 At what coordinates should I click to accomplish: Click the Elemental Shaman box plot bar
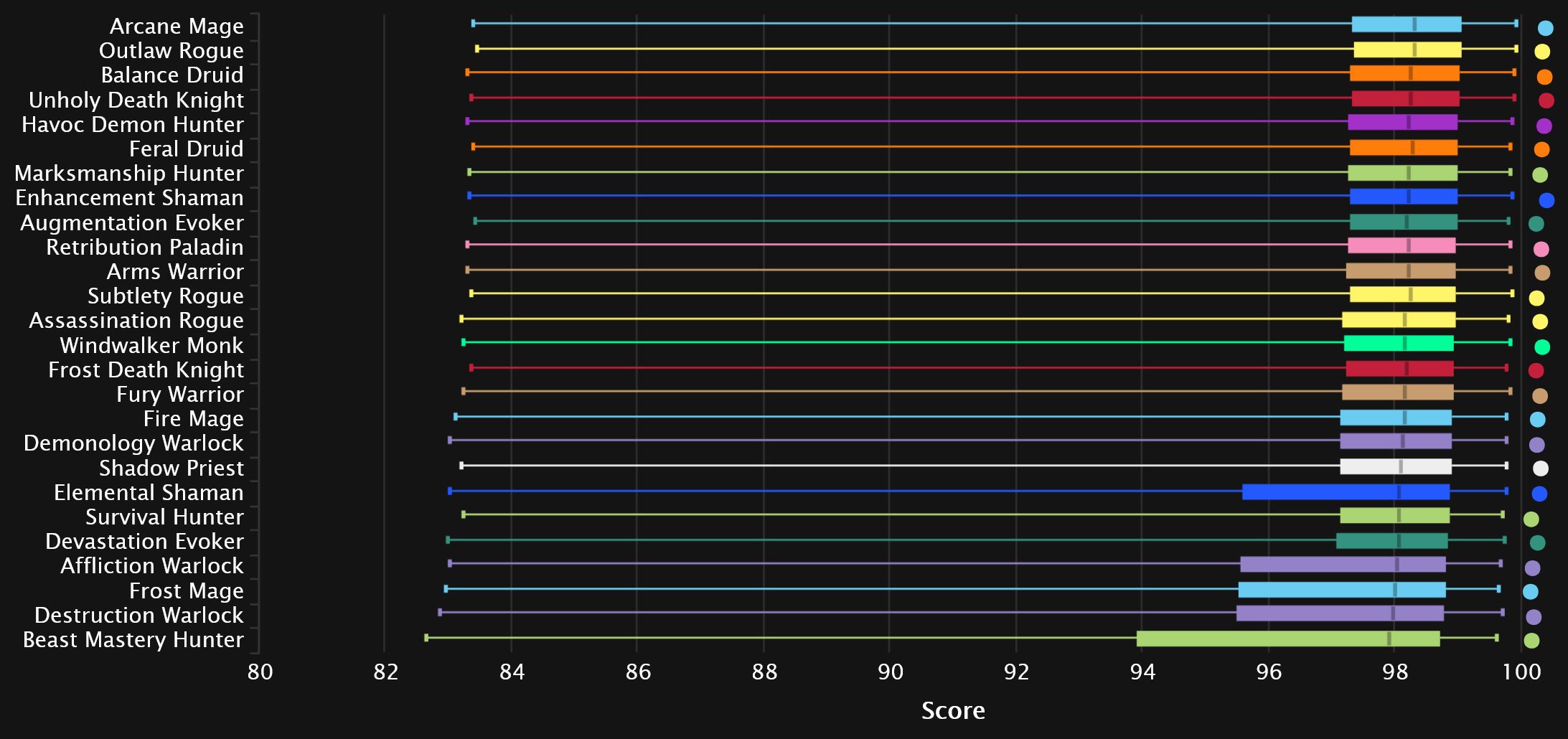coord(1346,492)
